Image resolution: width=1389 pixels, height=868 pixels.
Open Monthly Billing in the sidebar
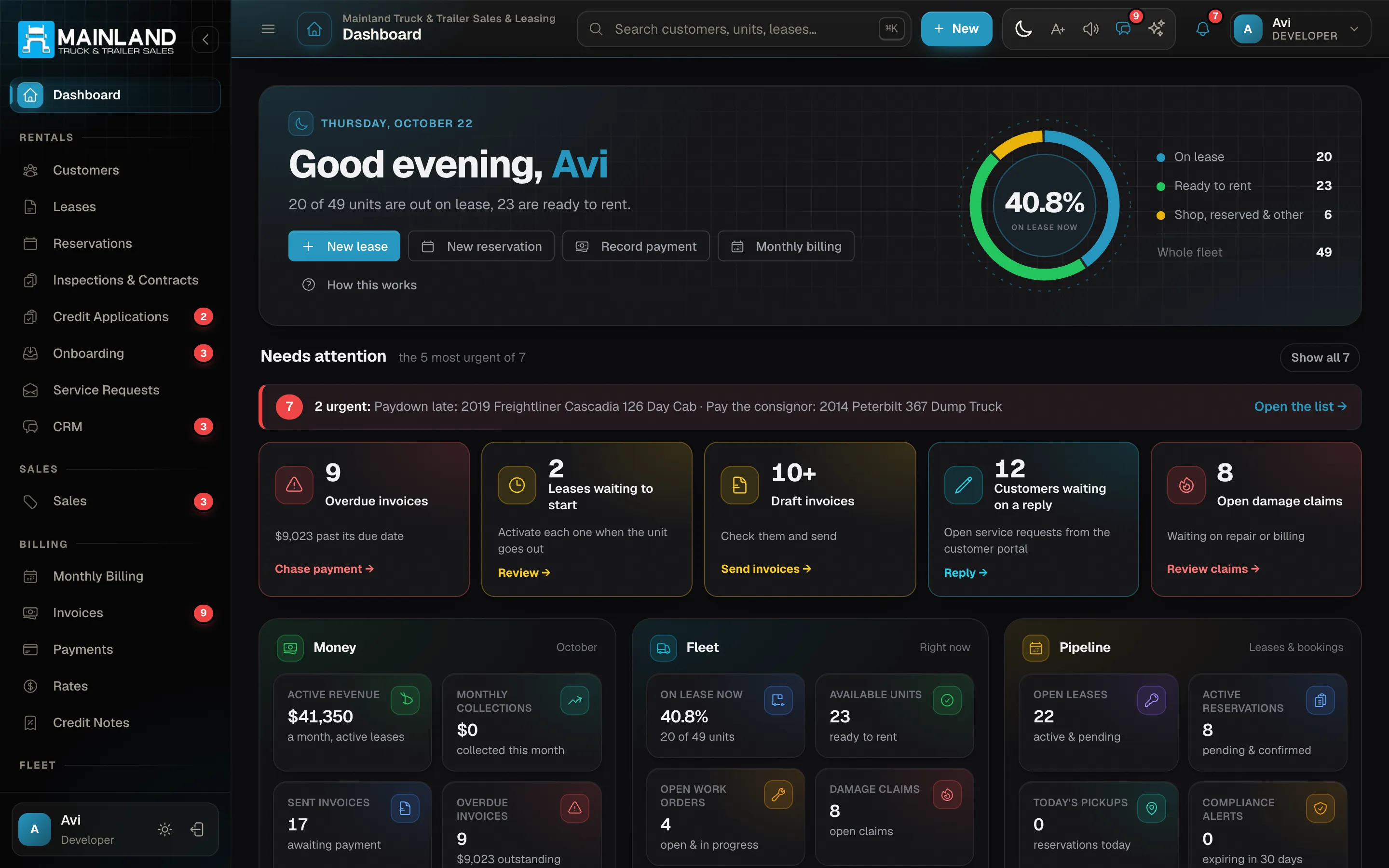pos(115,576)
